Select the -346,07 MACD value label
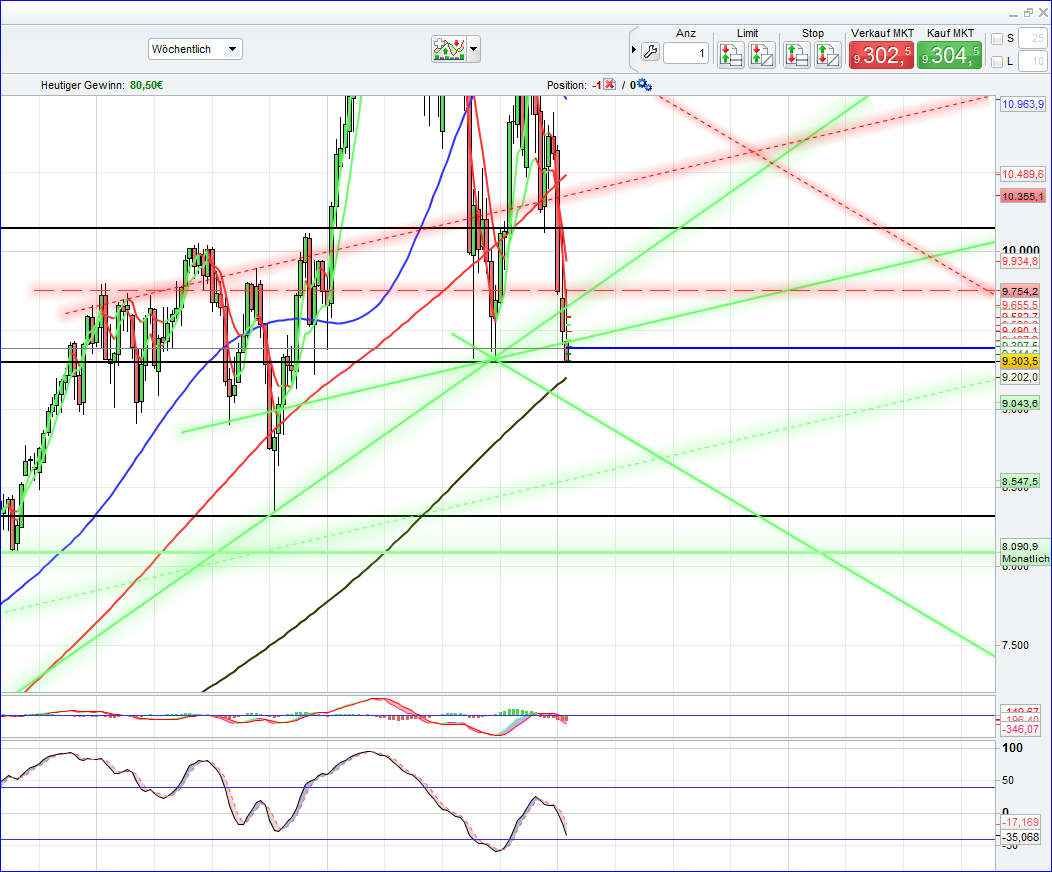The height and width of the screenshot is (872, 1052). tap(1020, 729)
